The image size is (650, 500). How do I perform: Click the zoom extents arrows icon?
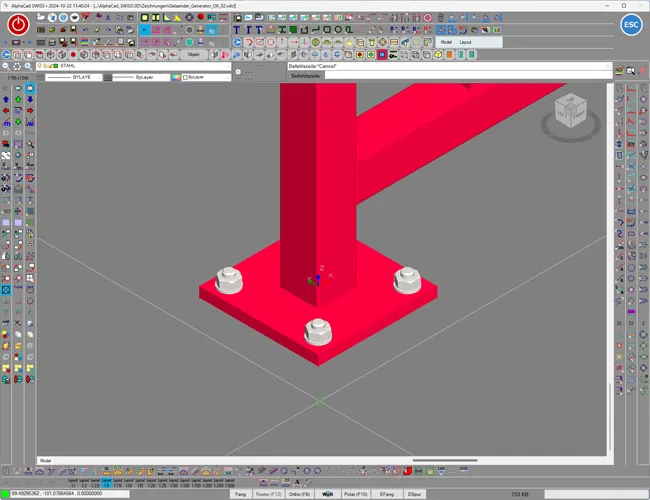pos(17,66)
